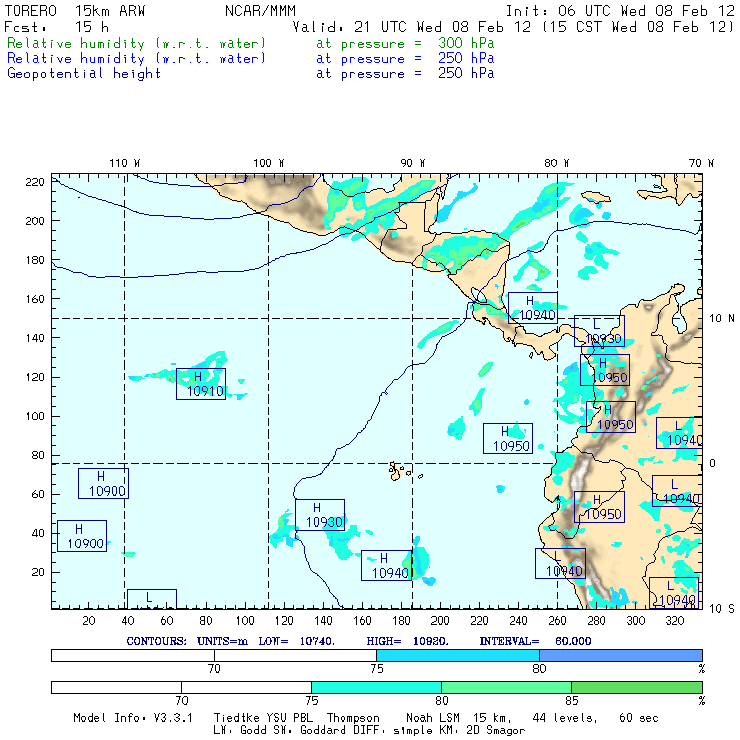The width and height of the screenshot is (740, 740).
Task: Select the NCAR/MMM header text
Action: [x=260, y=11]
